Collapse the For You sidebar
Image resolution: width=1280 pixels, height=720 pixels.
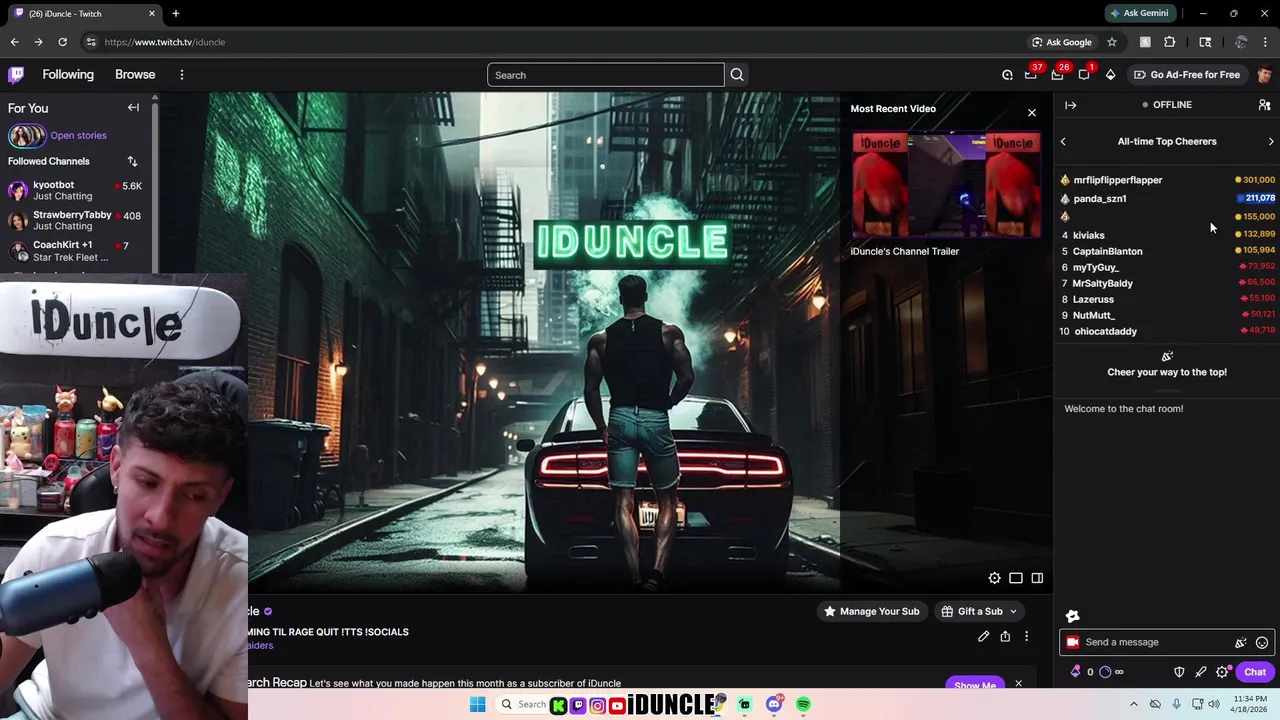(133, 107)
